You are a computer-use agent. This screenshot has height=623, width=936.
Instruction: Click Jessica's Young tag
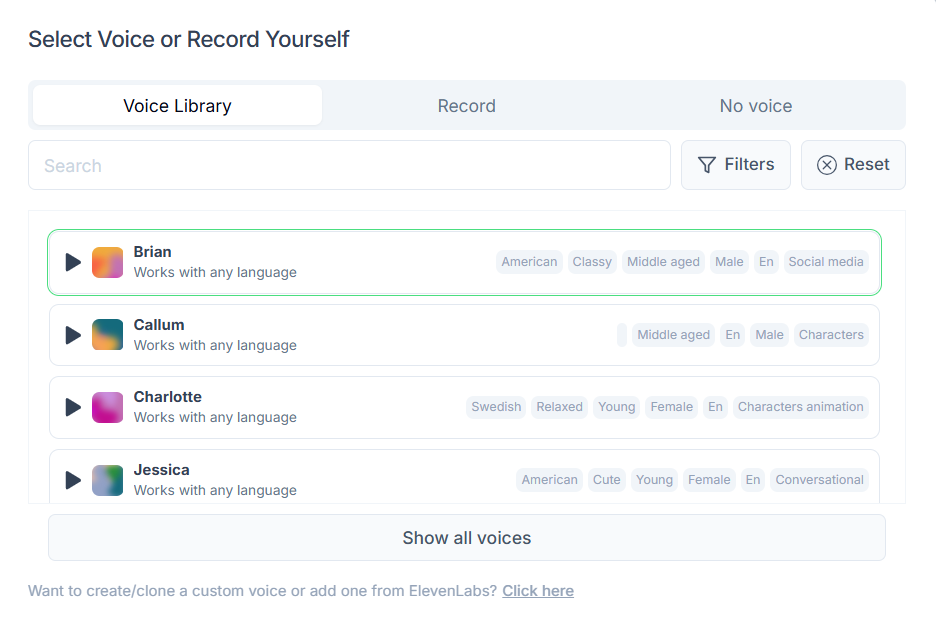[x=654, y=480]
